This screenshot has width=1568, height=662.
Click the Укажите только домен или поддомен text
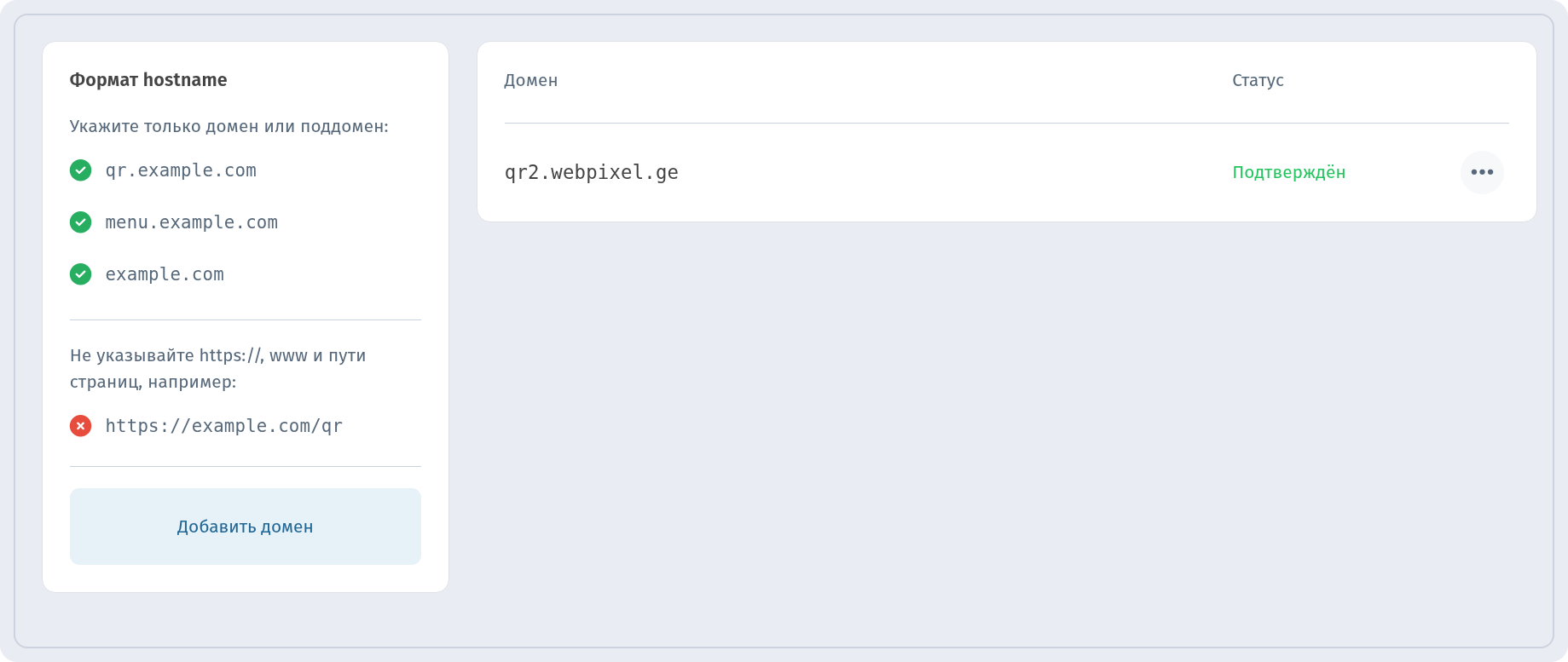[x=229, y=126]
